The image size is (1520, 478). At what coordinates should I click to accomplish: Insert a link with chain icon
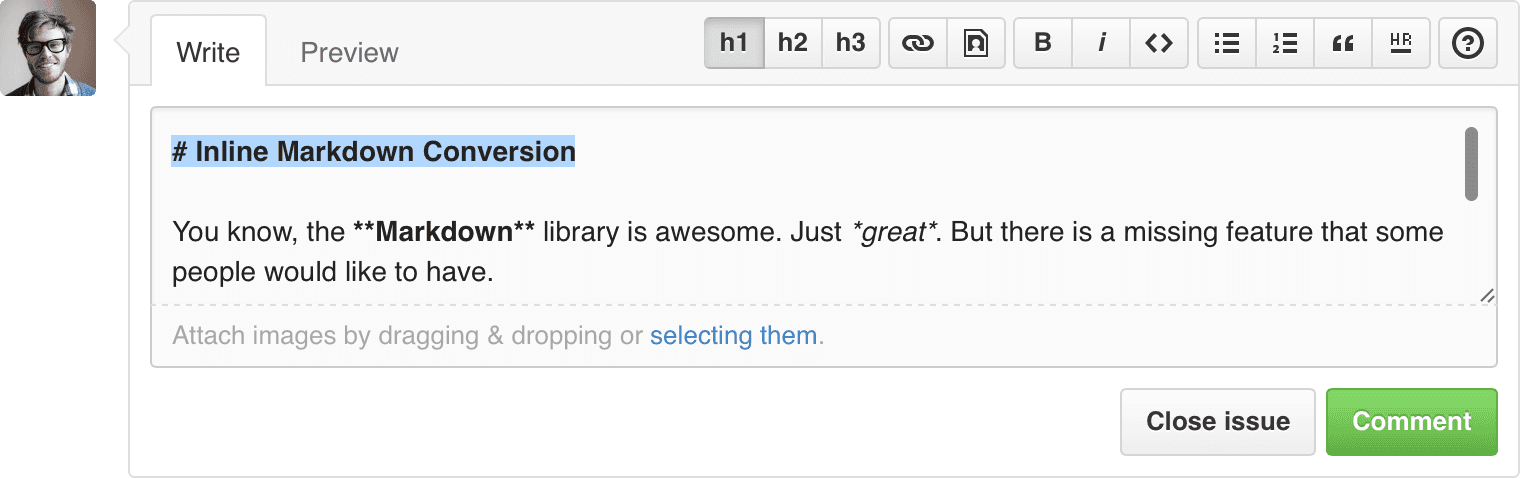pos(917,43)
